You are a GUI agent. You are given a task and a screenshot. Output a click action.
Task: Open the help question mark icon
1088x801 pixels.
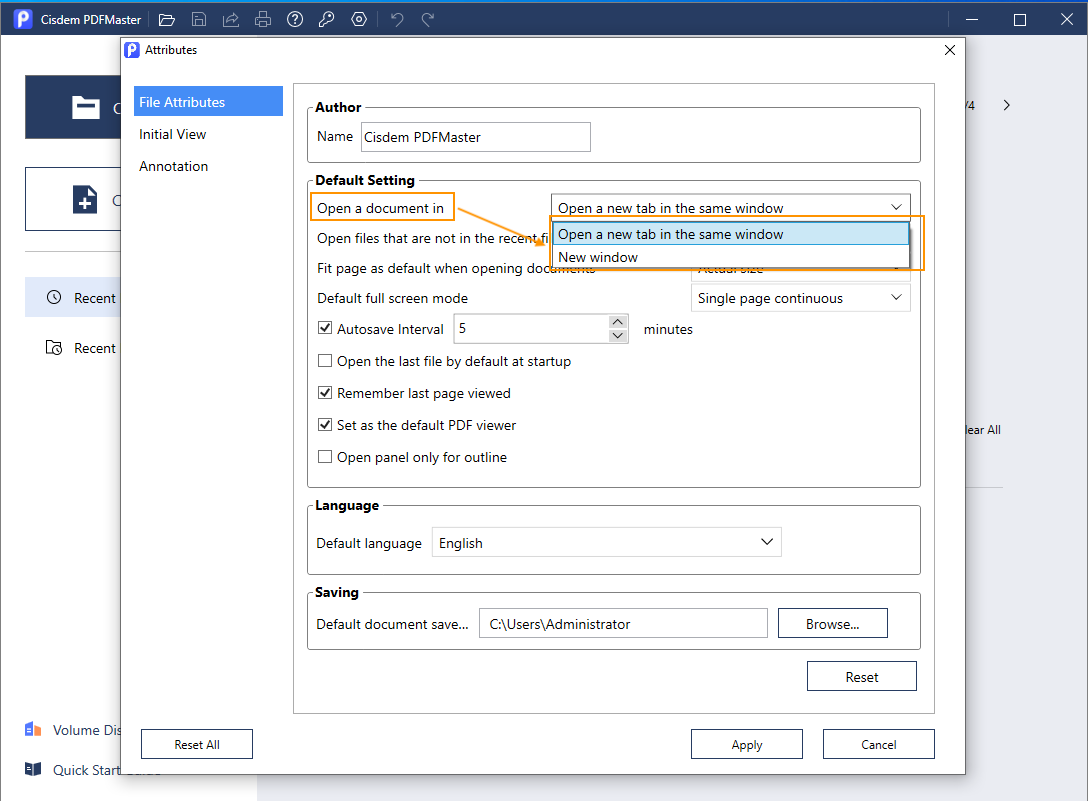pos(295,19)
